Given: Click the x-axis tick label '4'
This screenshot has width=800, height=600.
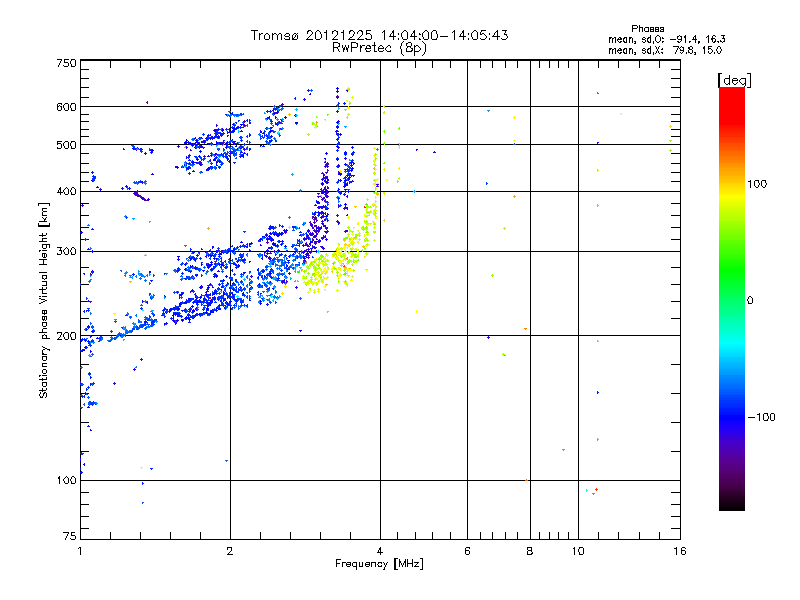Looking at the screenshot, I should click(380, 551).
